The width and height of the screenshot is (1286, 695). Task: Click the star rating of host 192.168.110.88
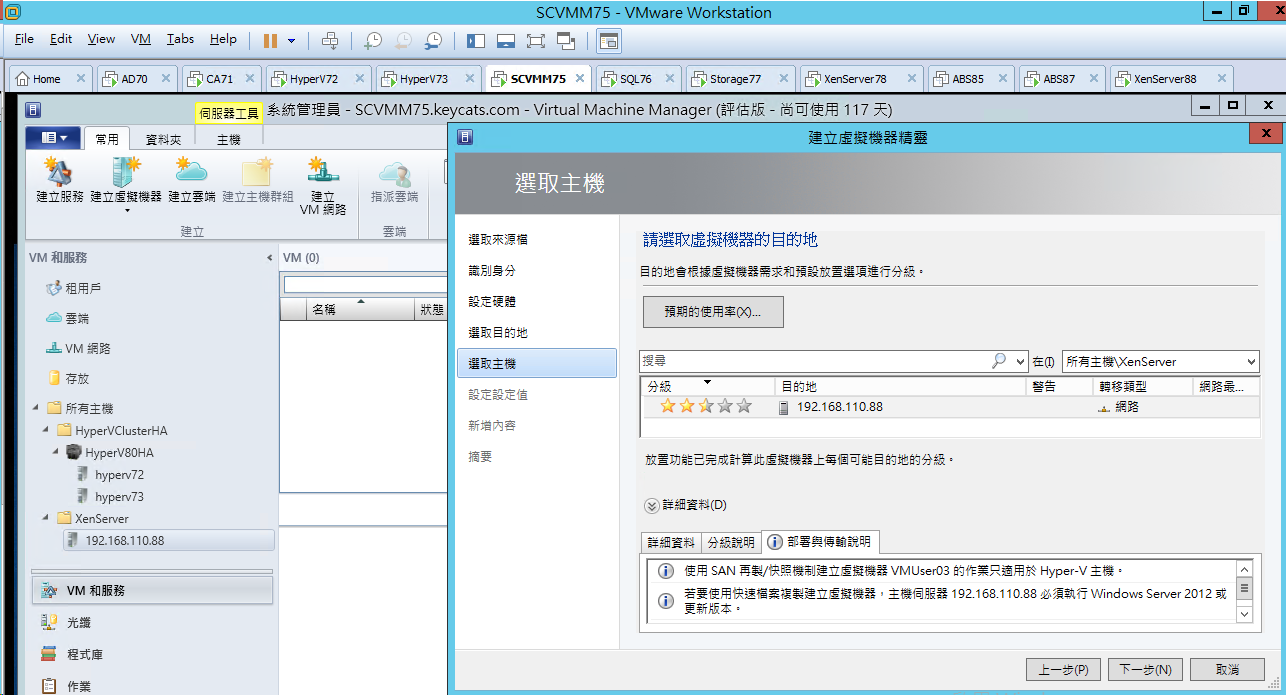pyautogui.click(x=705, y=406)
